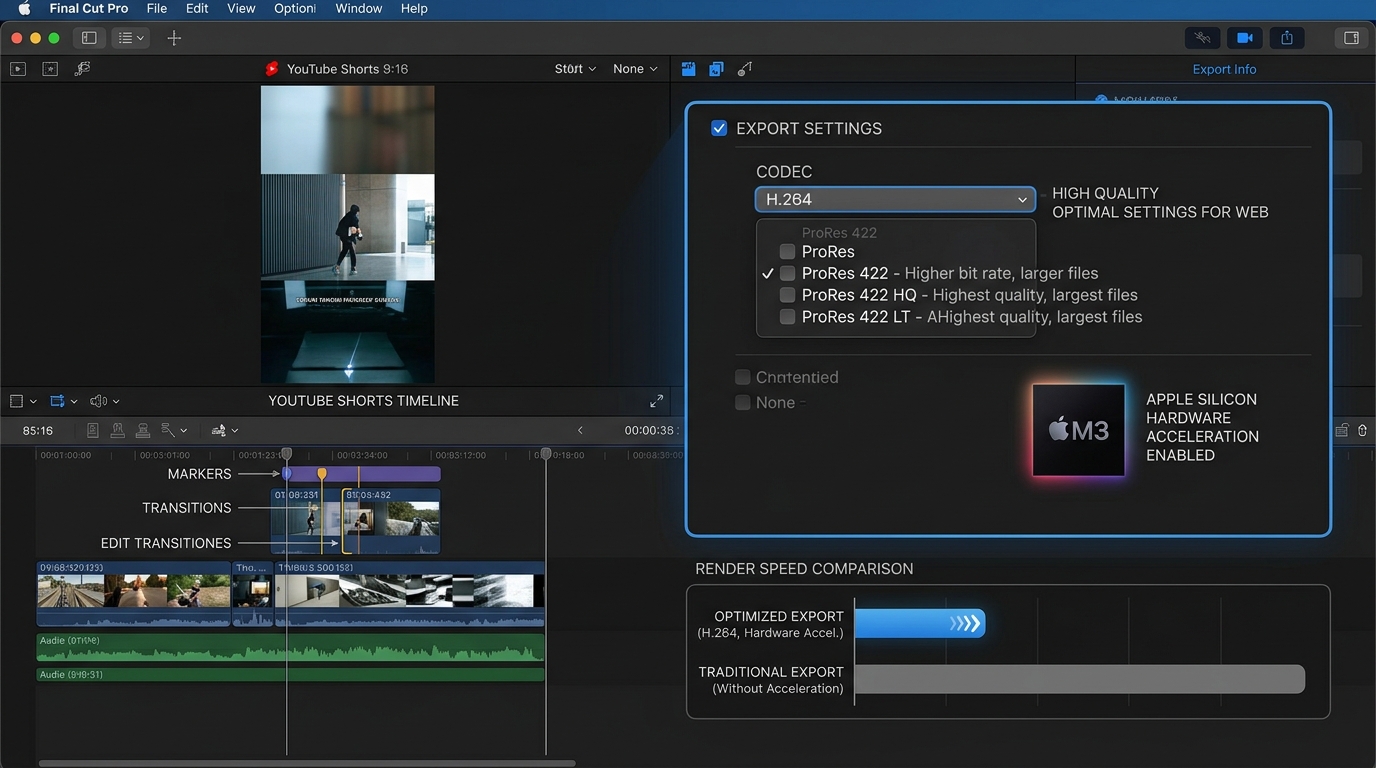Click the 85:16 timecode display
The image size is (1376, 768).
38,430
